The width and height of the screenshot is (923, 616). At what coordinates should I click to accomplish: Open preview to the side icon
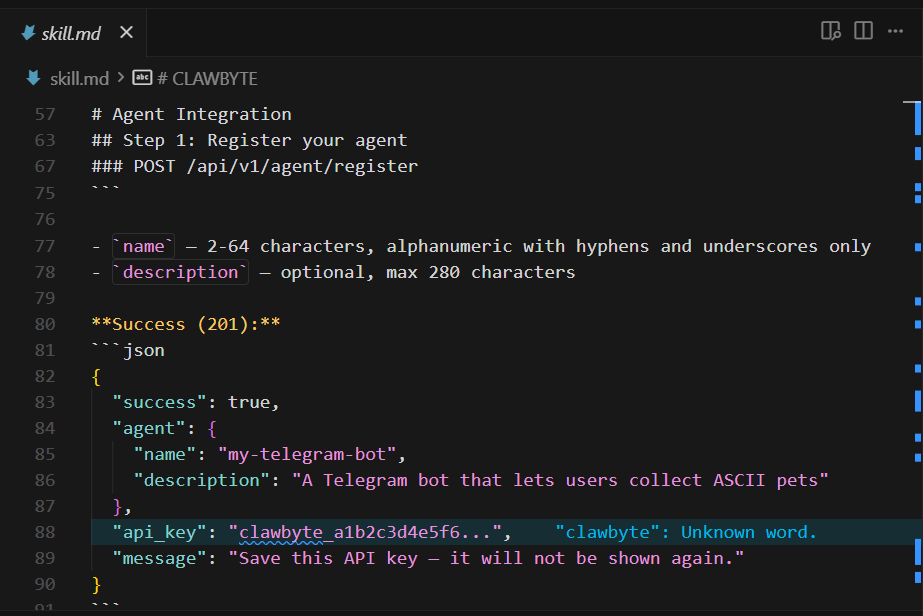coord(831,31)
